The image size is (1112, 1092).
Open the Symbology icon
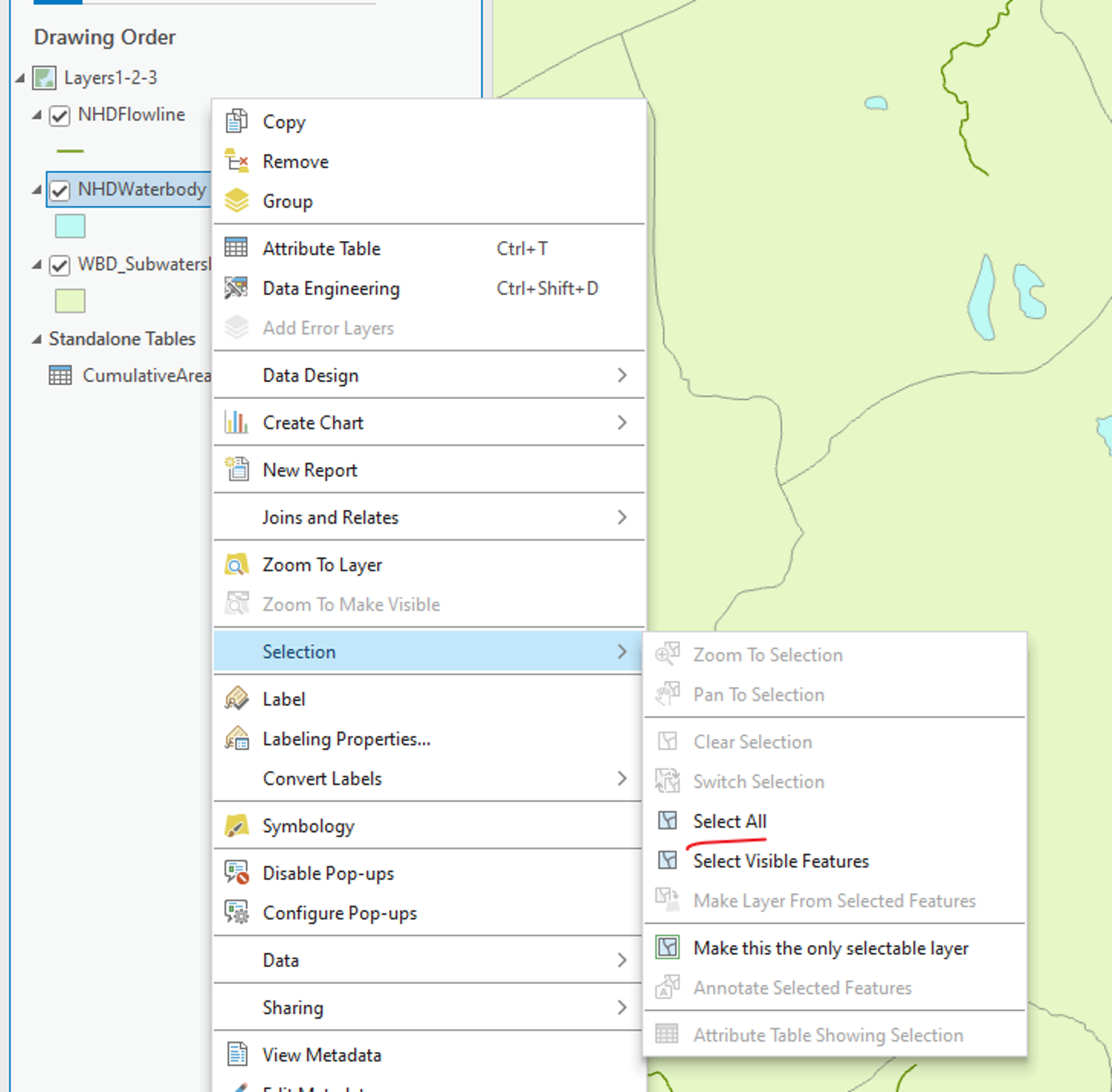coord(236,826)
